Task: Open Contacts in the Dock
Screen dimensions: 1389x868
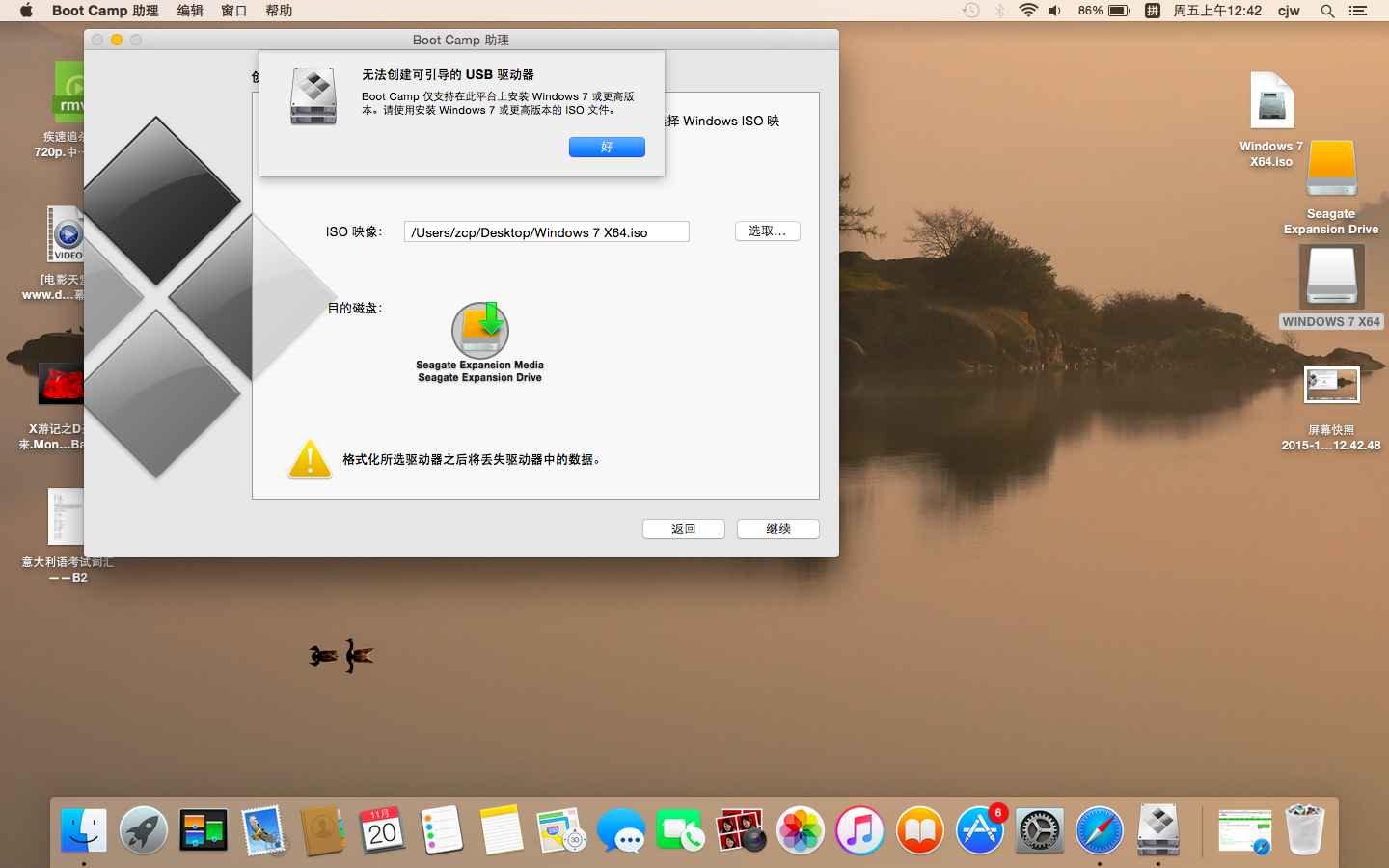Action: [x=323, y=829]
